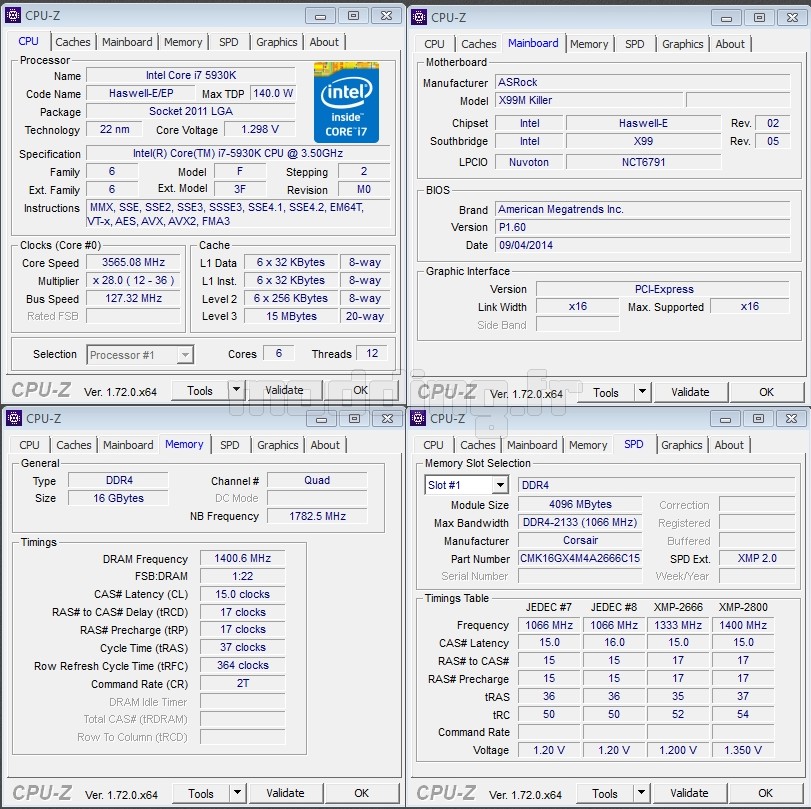The height and width of the screenshot is (809, 811).
Task: Click Validate in the CPU window
Action: pos(284,390)
